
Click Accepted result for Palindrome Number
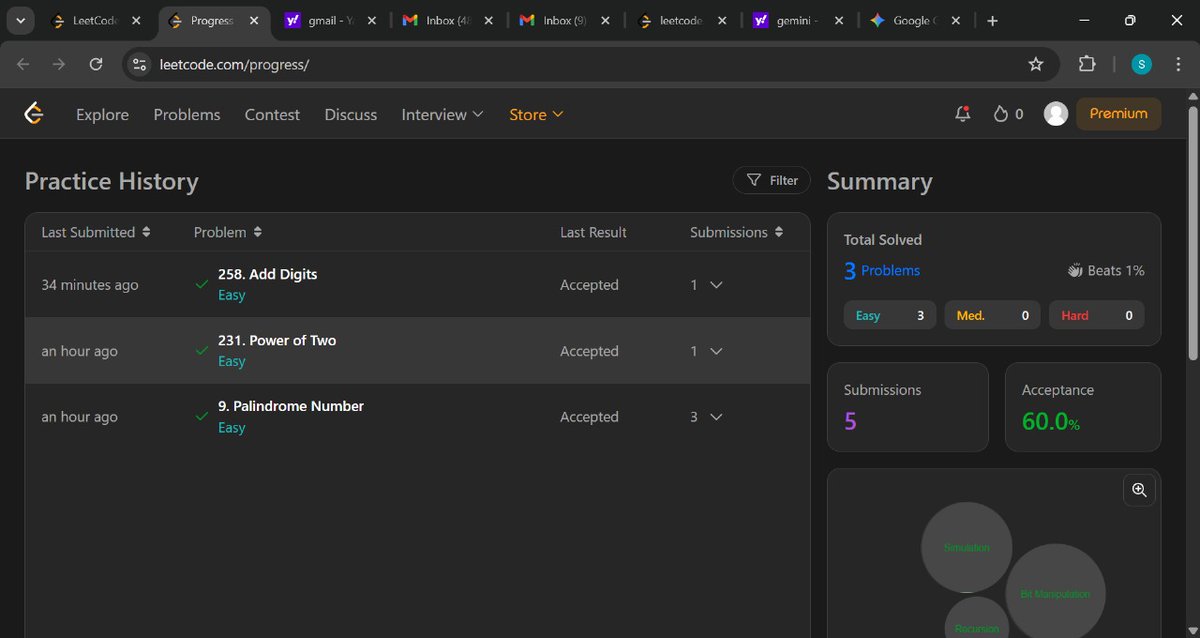589,417
